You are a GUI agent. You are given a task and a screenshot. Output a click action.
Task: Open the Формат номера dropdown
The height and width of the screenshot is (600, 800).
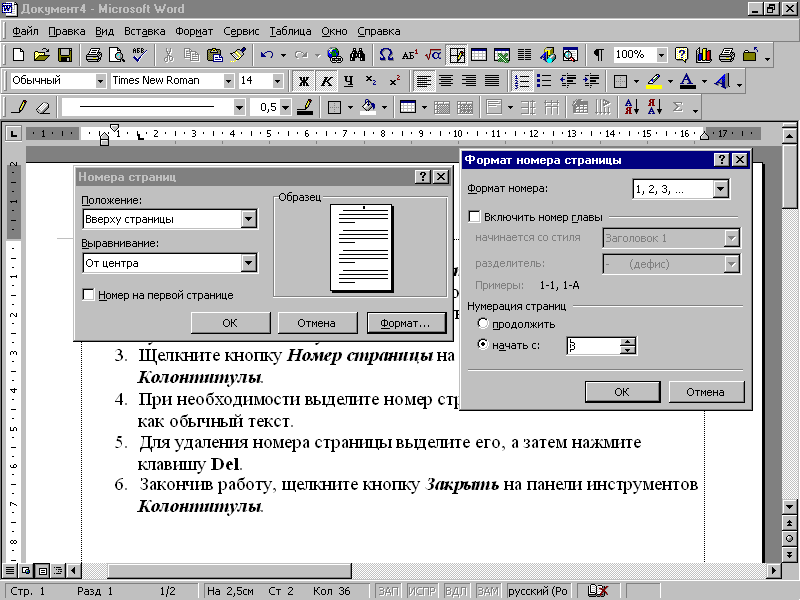720,189
